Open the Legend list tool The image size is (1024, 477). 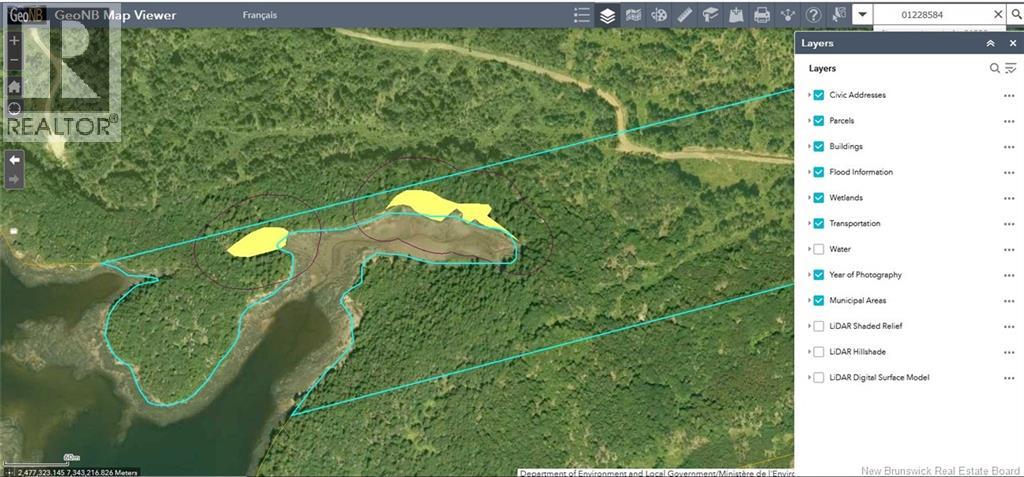coord(581,15)
